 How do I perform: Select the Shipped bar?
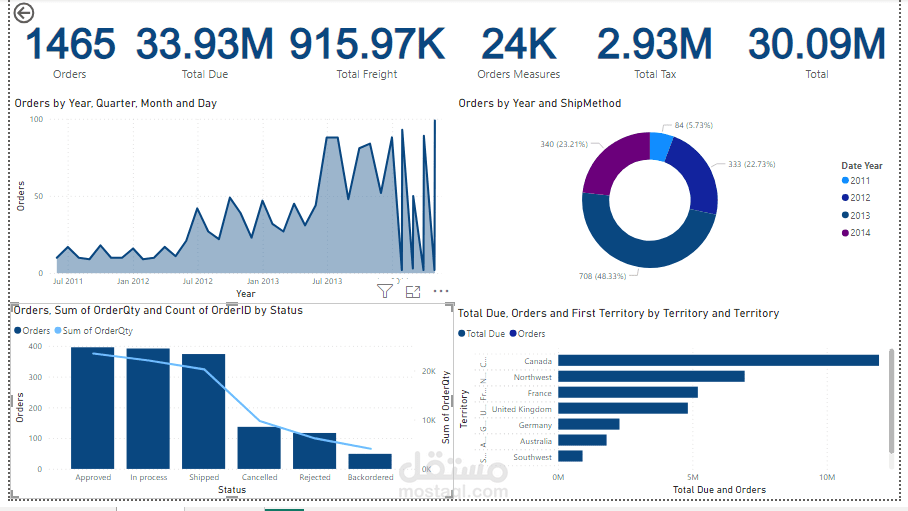coord(203,411)
